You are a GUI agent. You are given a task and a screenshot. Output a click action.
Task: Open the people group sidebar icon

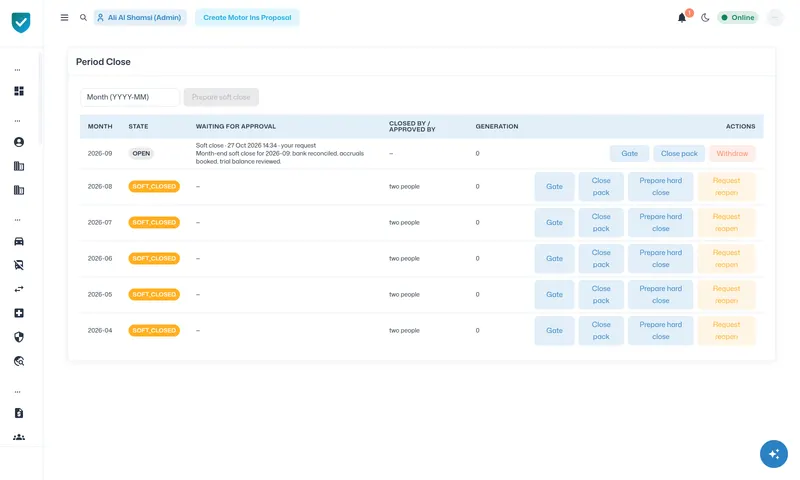point(19,437)
